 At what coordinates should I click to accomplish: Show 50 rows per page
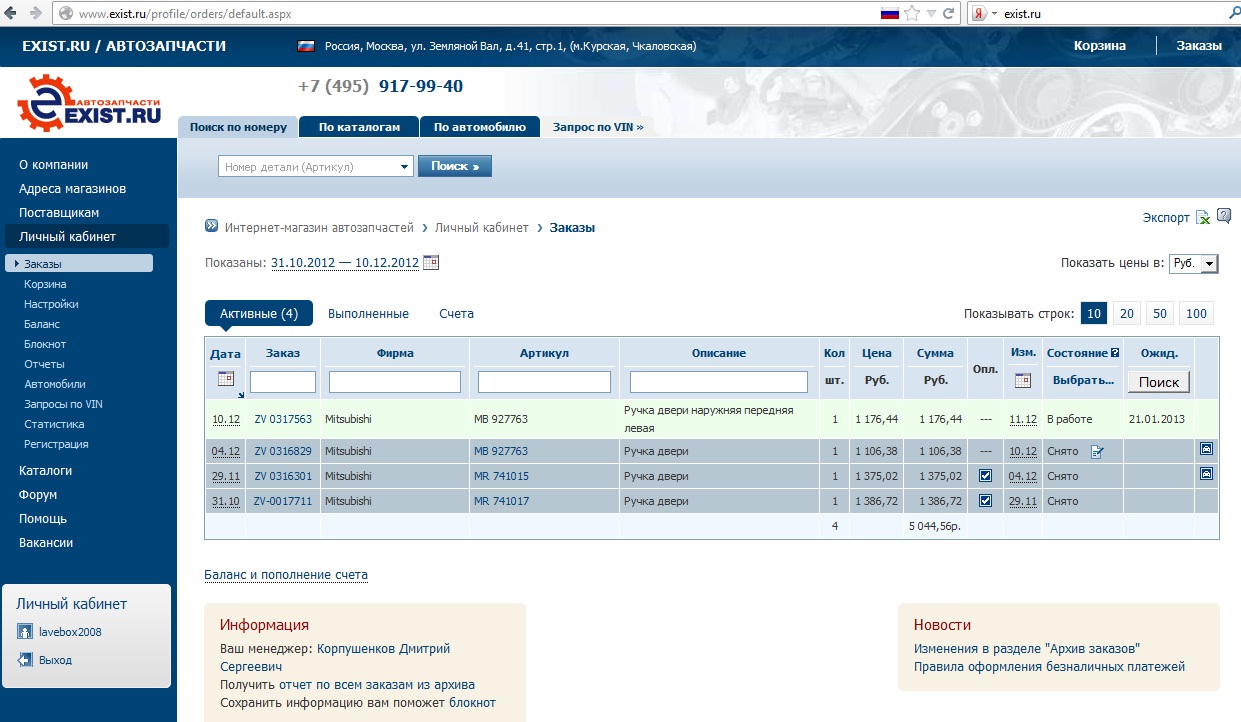pos(1160,313)
